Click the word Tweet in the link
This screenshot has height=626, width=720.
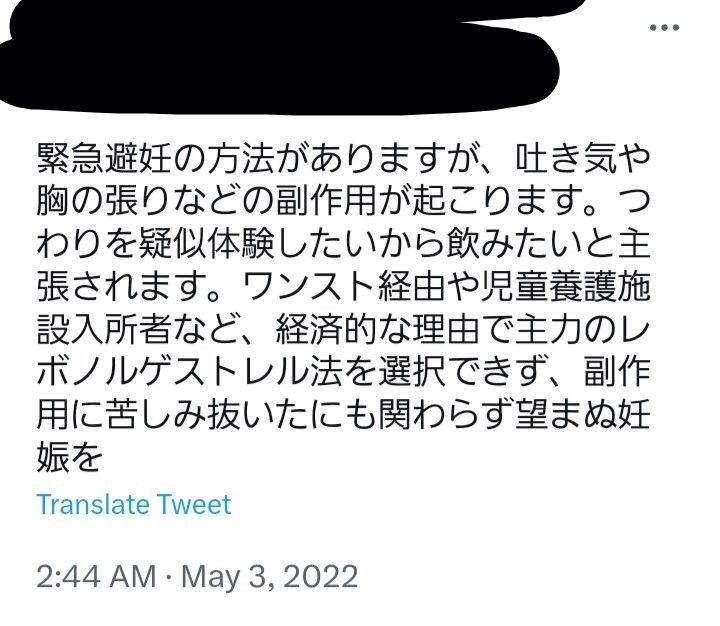pos(194,505)
